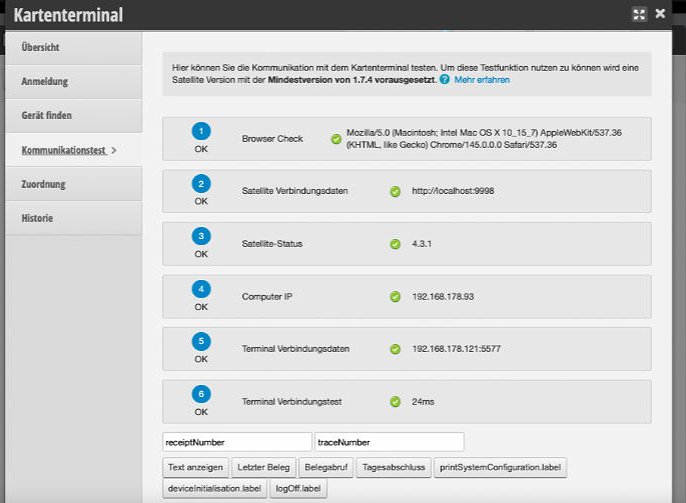Click green check beside Terminal Verbindungstest
This screenshot has width=686, height=503.
point(395,401)
